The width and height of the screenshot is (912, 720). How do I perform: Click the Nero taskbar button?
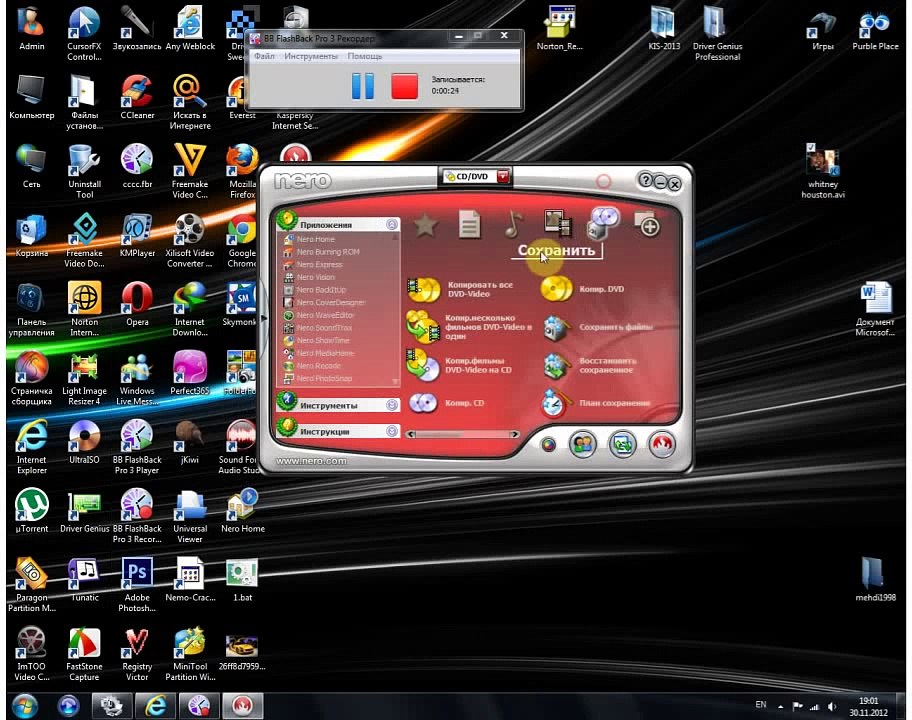coord(243,706)
